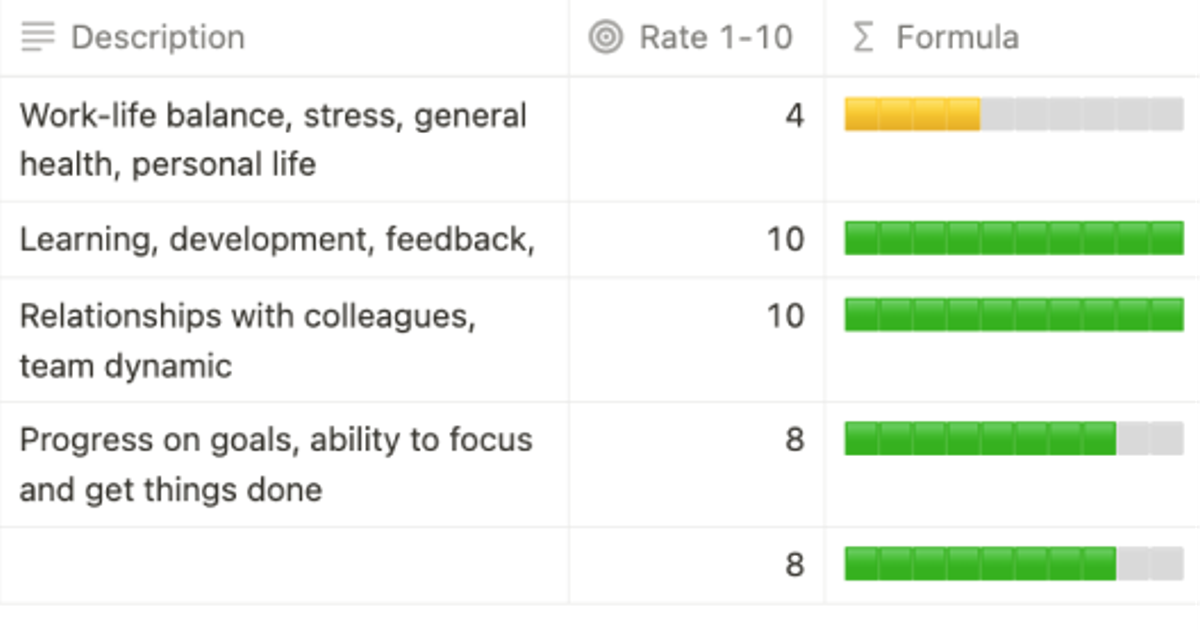Click rating 8 in the last row
Image resolution: width=1200 pixels, height=630 pixels.
click(x=794, y=565)
